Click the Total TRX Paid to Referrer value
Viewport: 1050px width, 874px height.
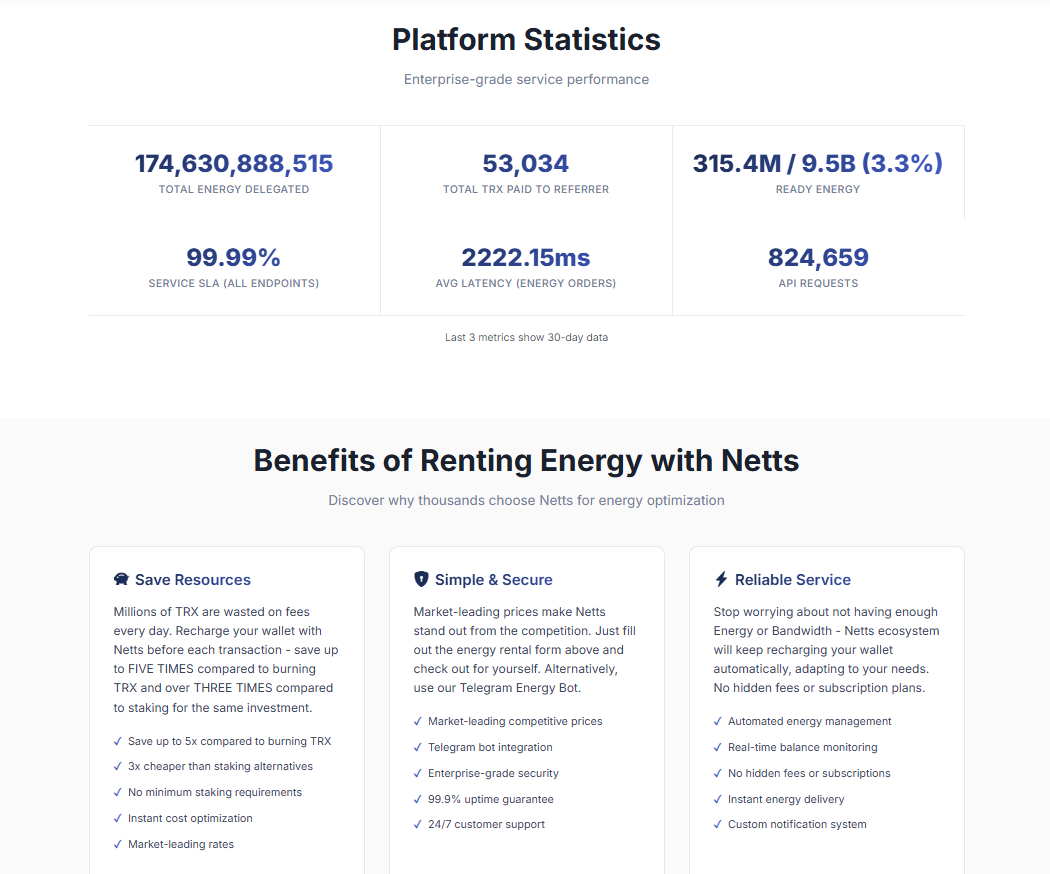526,164
